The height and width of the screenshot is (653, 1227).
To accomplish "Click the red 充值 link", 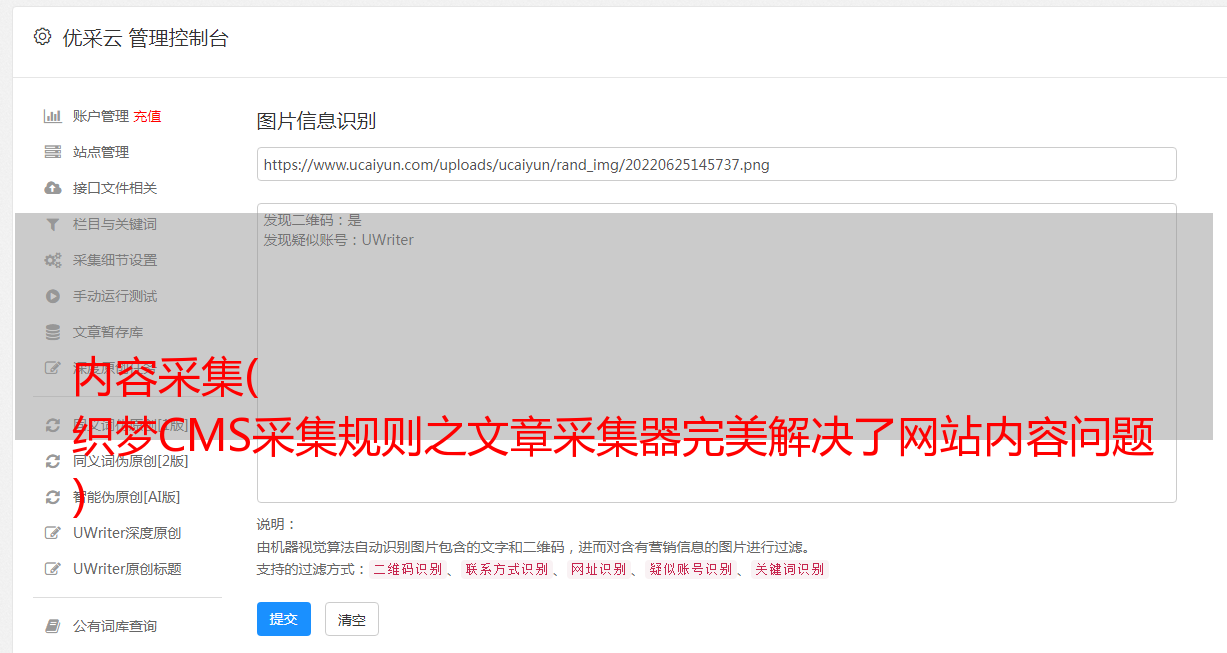I will [147, 116].
